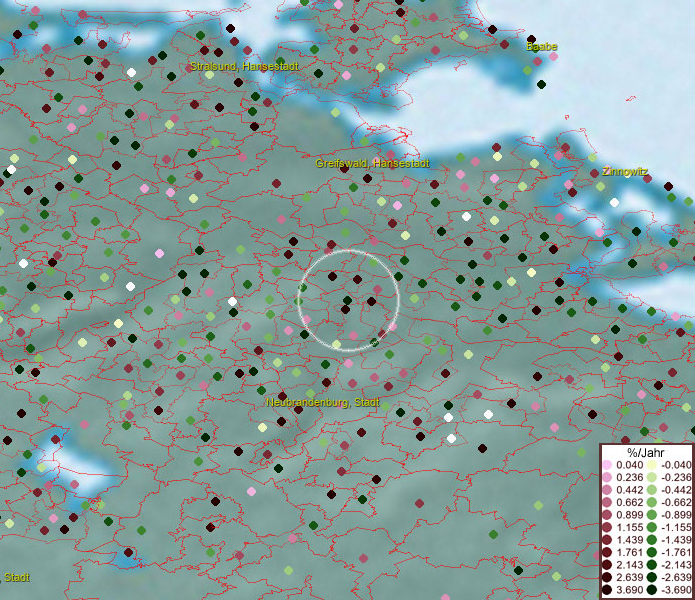This screenshot has width=695, height=600.
Task: Pick the 0.442 pink legend swatch
Action: 607,490
